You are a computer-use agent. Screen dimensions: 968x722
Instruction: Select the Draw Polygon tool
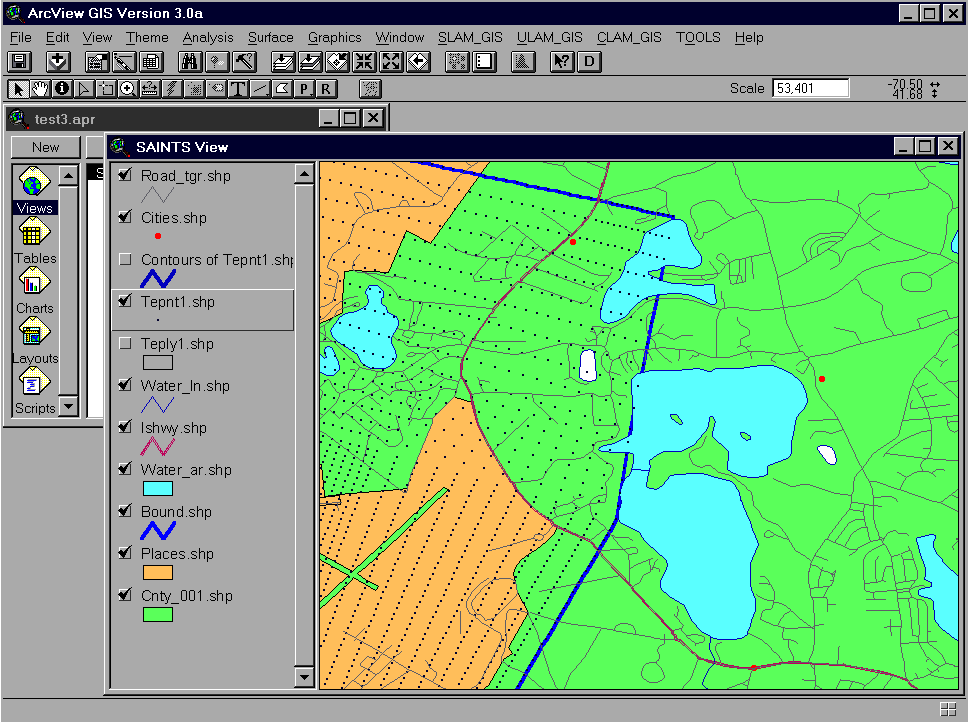[x=282, y=89]
